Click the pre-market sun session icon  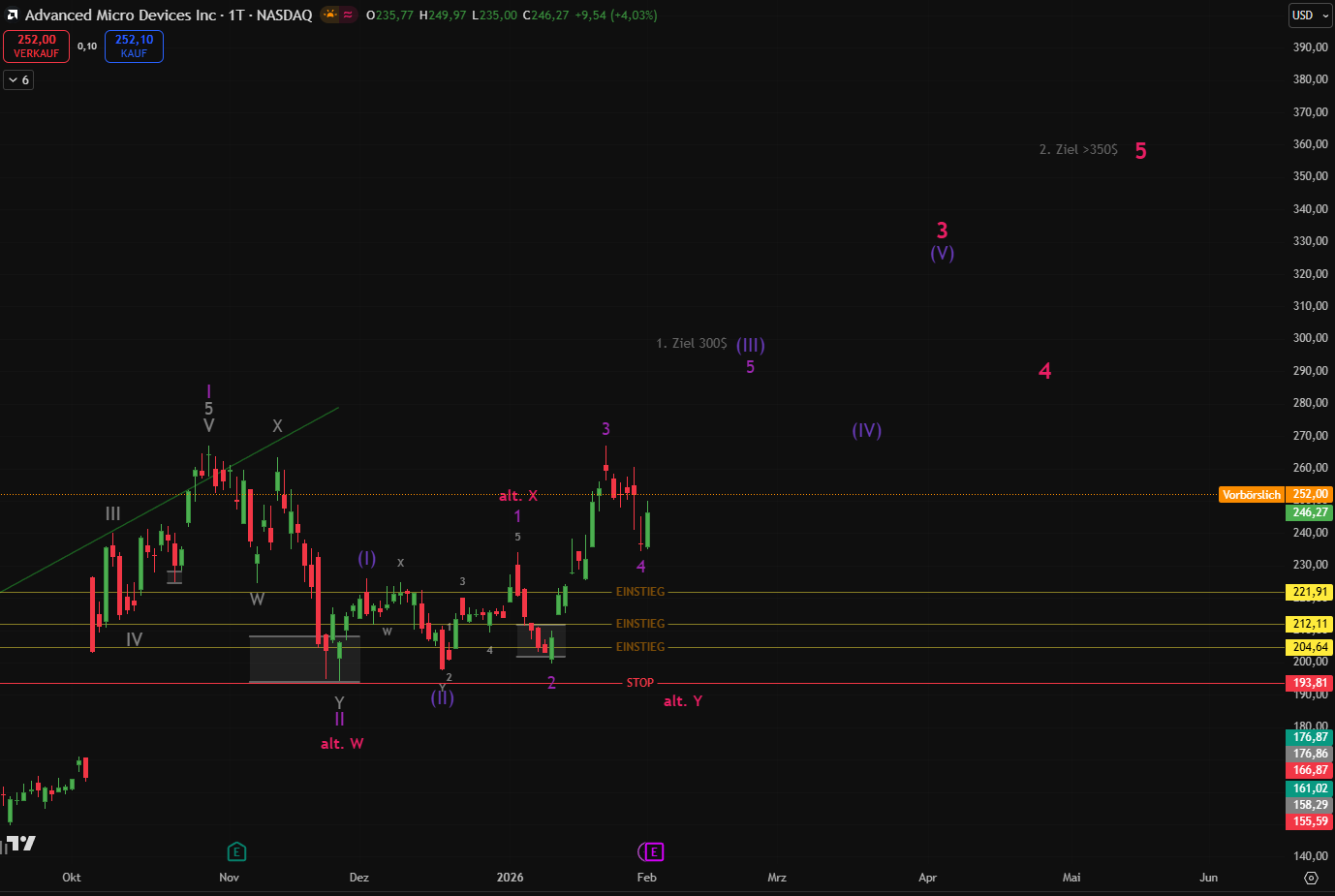coord(331,15)
